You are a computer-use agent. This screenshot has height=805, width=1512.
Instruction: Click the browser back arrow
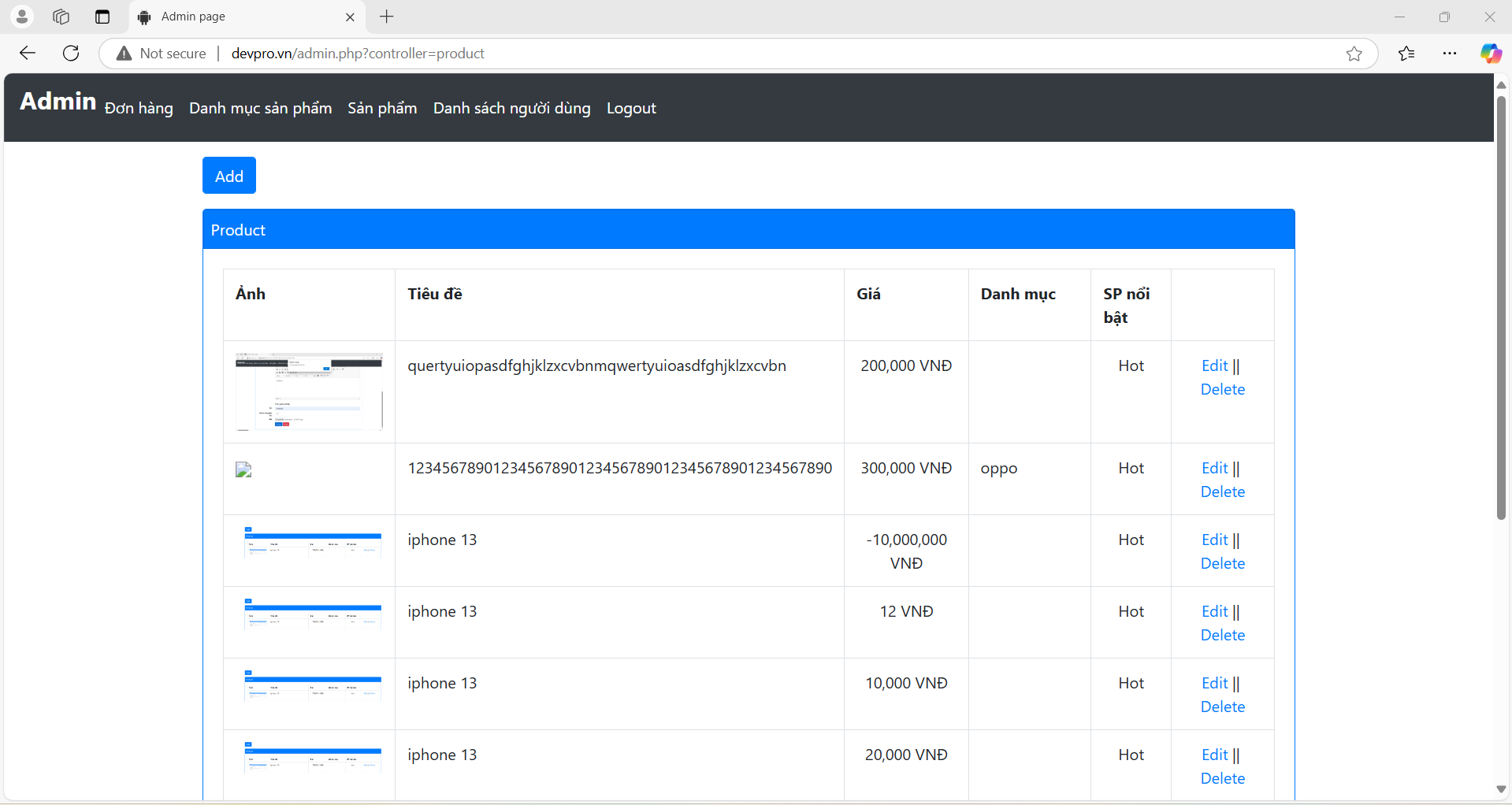click(x=28, y=54)
